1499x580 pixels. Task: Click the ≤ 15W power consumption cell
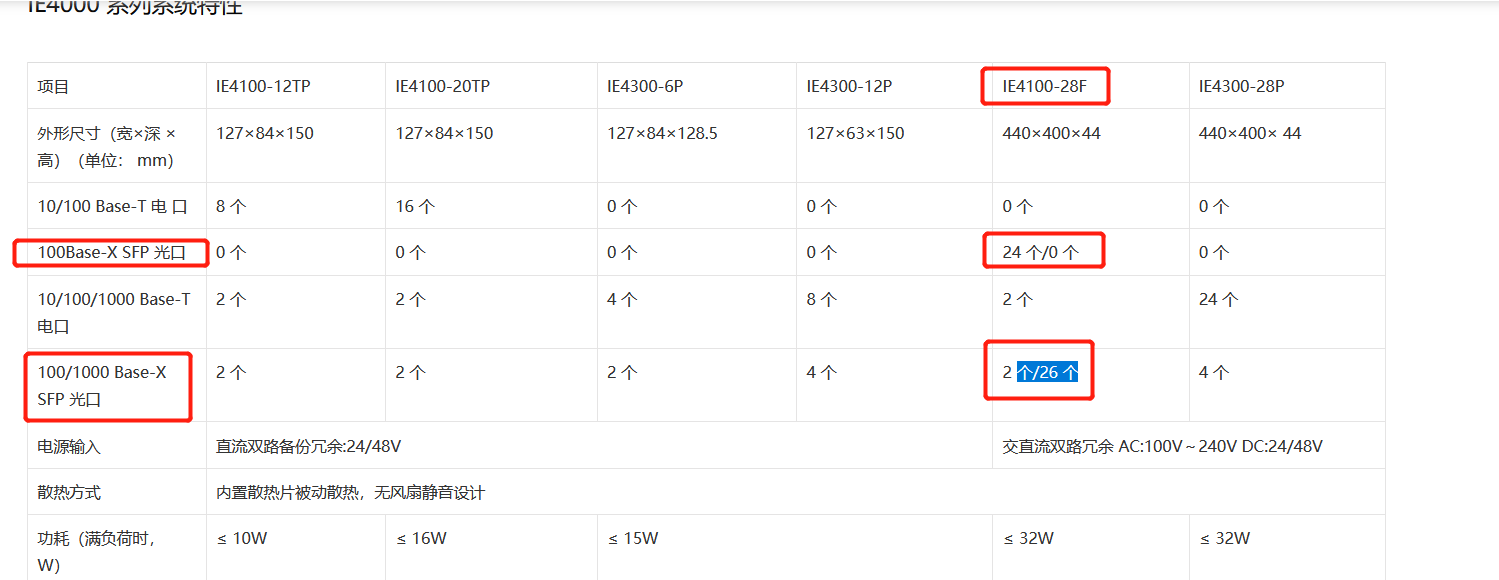tap(633, 538)
